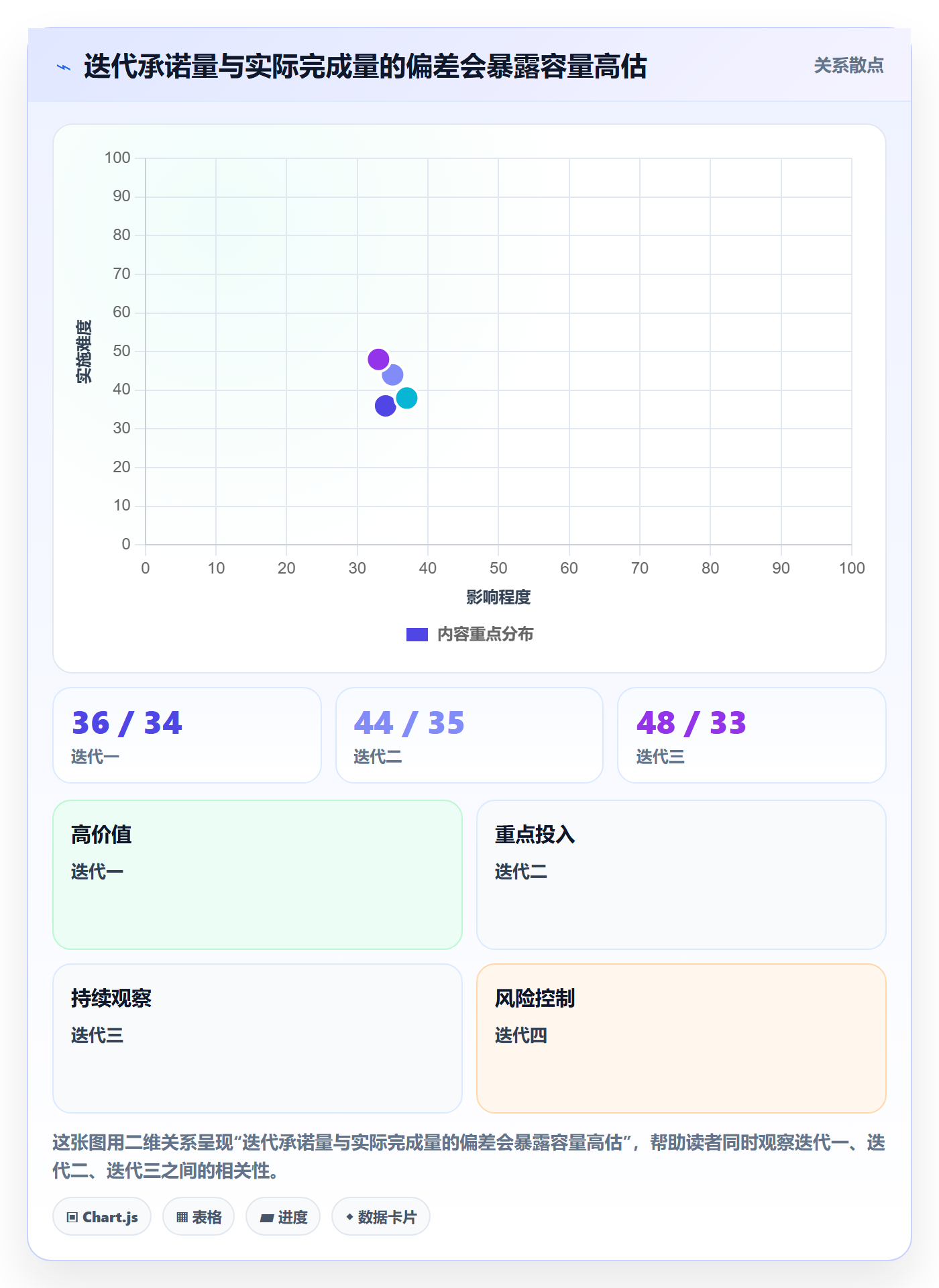
Task: Click the Chart.js tag chip
Action: tap(102, 1216)
